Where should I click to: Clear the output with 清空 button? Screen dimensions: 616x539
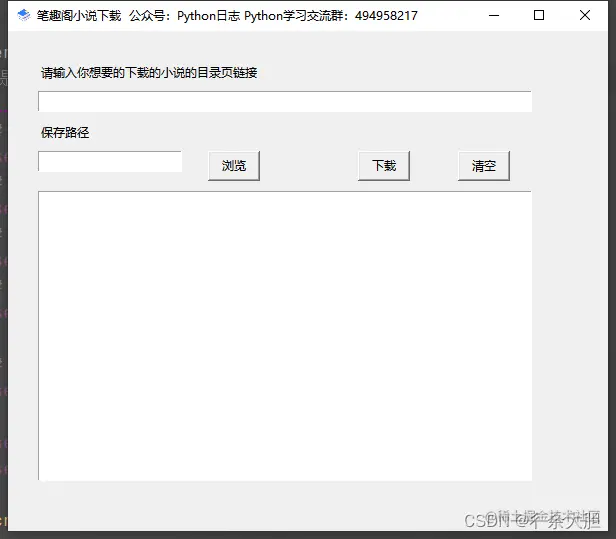click(x=484, y=166)
